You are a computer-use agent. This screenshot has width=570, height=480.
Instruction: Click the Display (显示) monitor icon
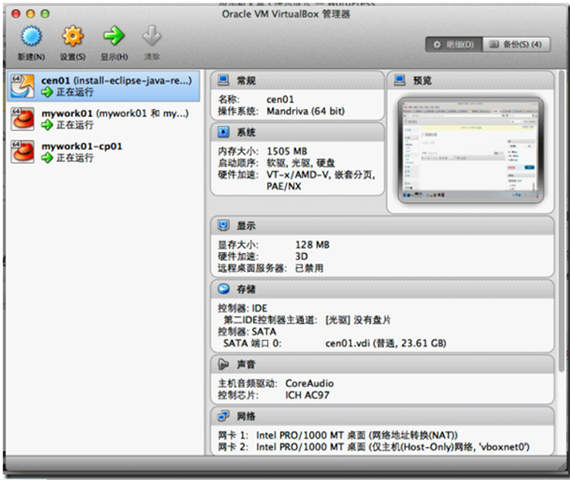point(223,225)
